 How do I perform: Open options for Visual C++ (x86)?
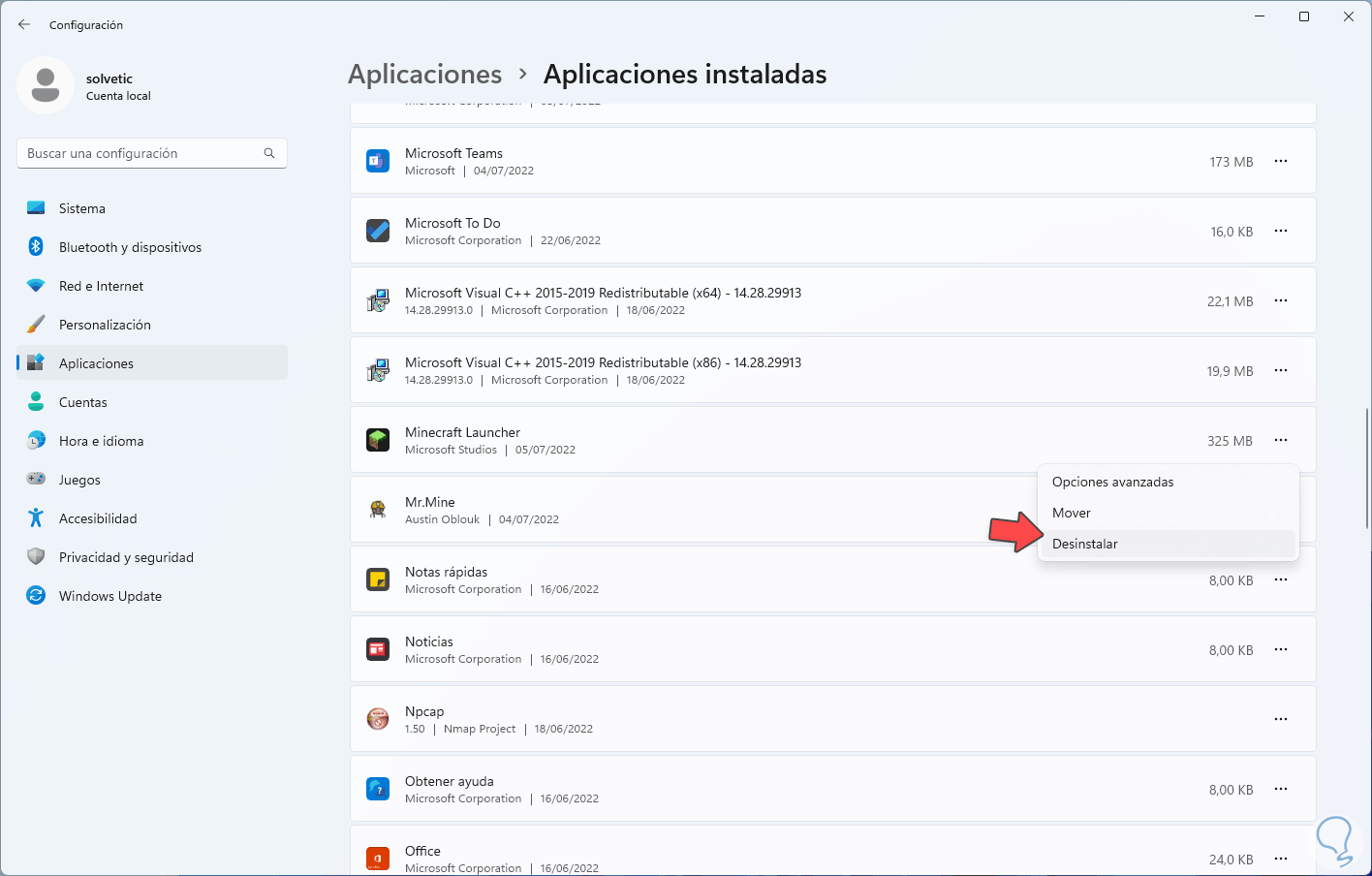pos(1281,370)
